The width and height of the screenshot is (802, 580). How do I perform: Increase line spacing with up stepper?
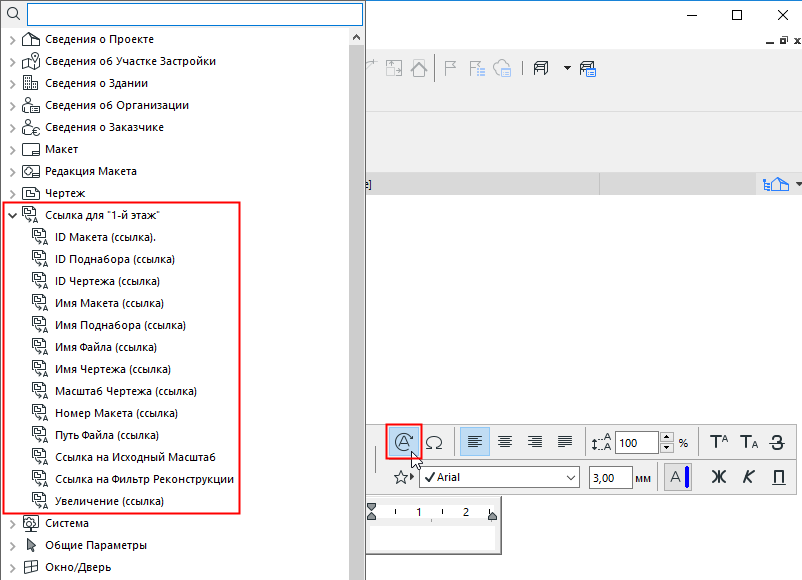(666, 437)
